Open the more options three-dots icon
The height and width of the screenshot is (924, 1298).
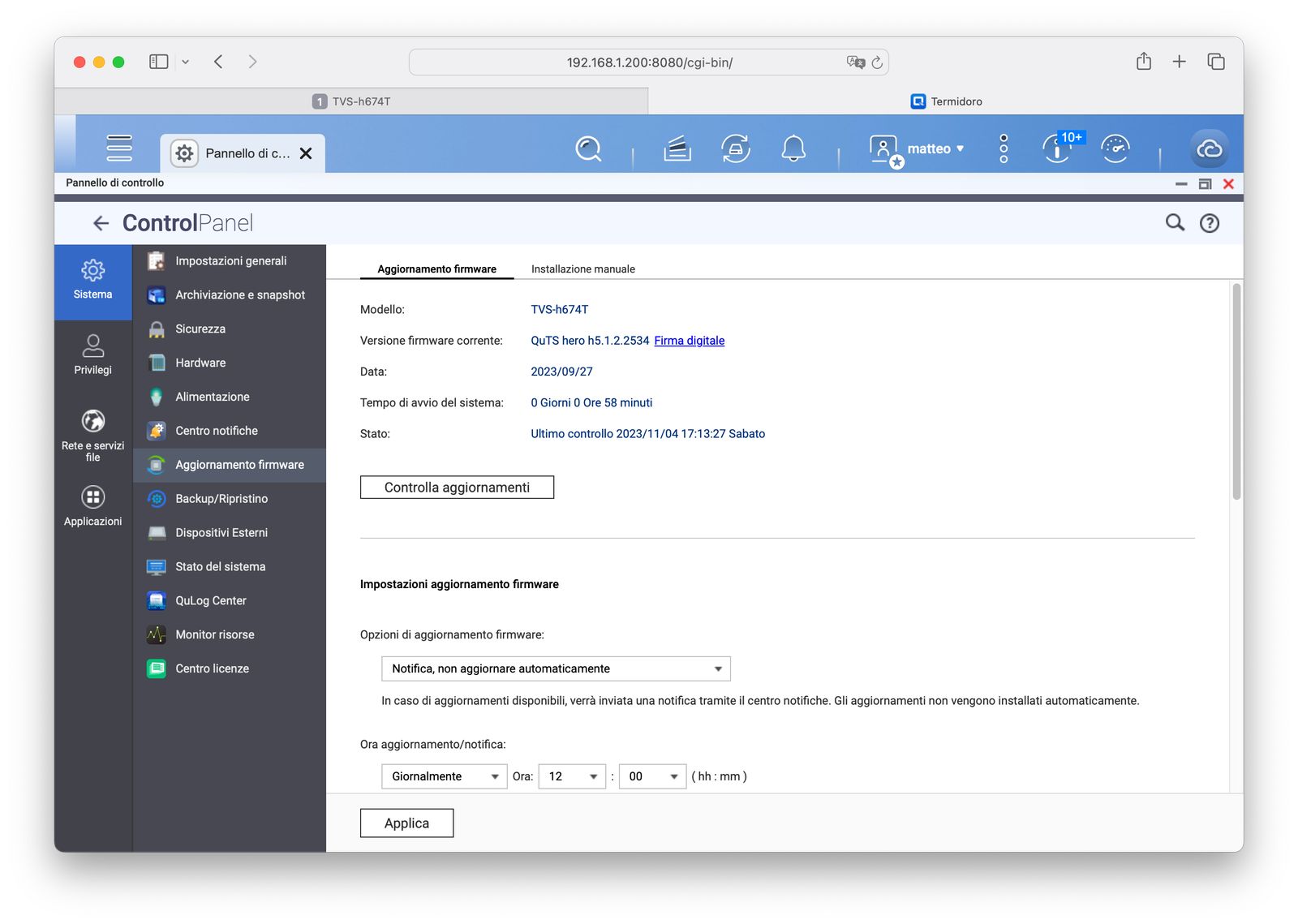[x=1004, y=148]
